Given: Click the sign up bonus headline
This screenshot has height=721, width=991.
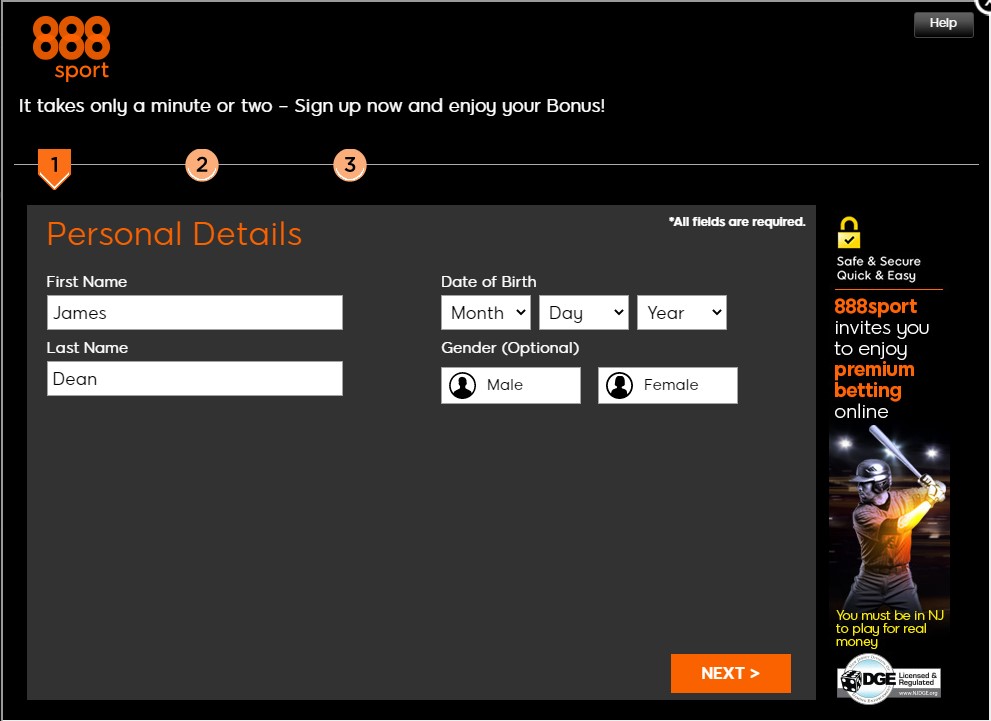Looking at the screenshot, I should tap(312, 106).
